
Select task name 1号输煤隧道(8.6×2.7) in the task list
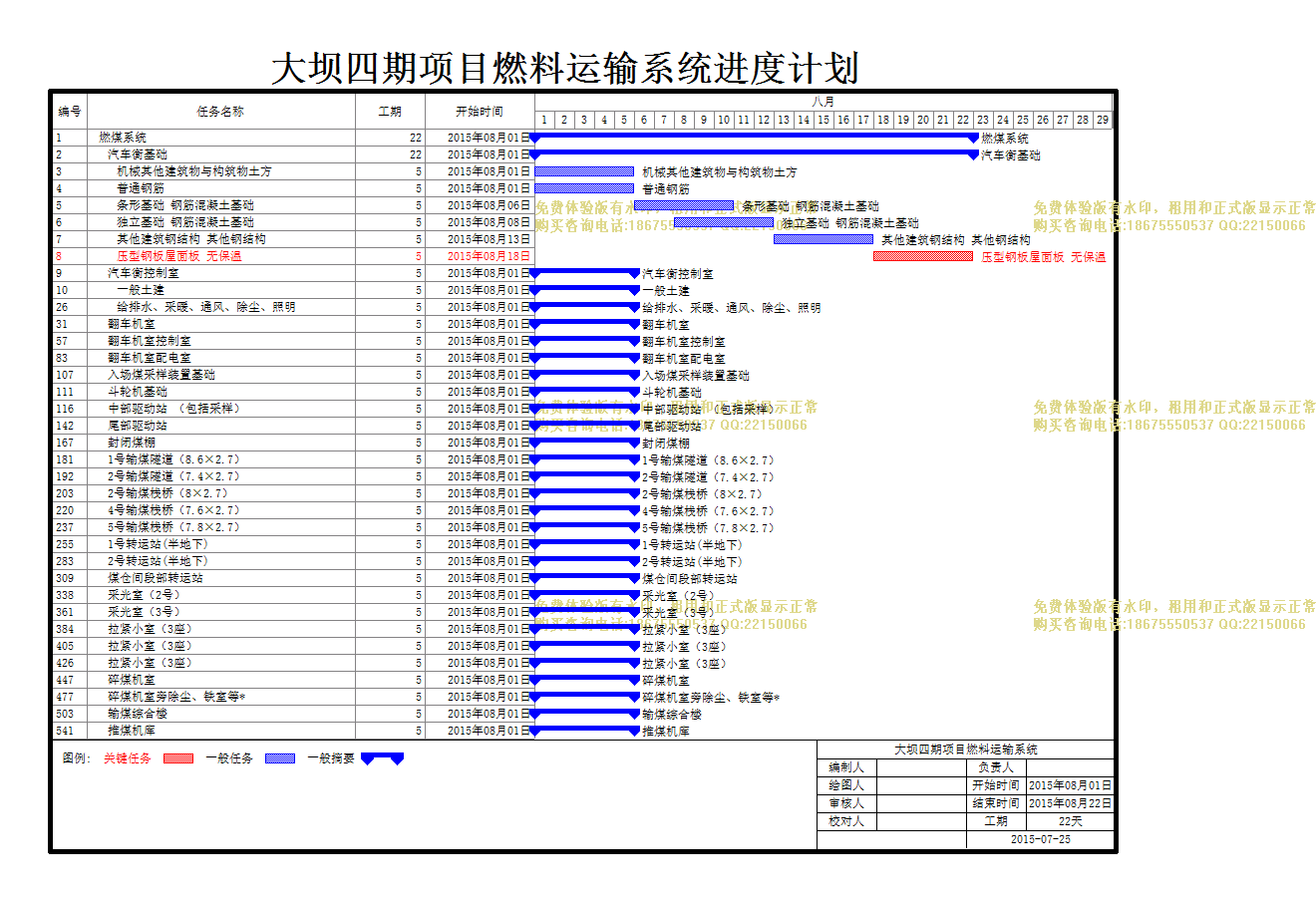click(174, 459)
